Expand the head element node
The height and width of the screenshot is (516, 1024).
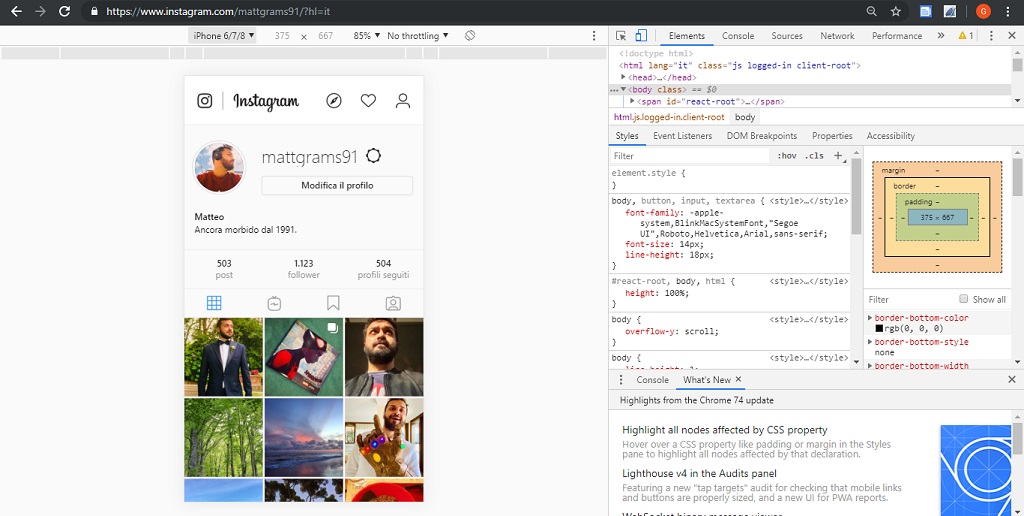click(624, 77)
